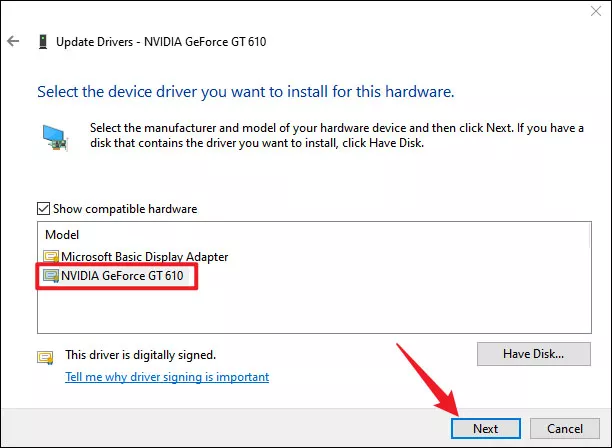Click the Next button
612x448 pixels.
click(486, 428)
